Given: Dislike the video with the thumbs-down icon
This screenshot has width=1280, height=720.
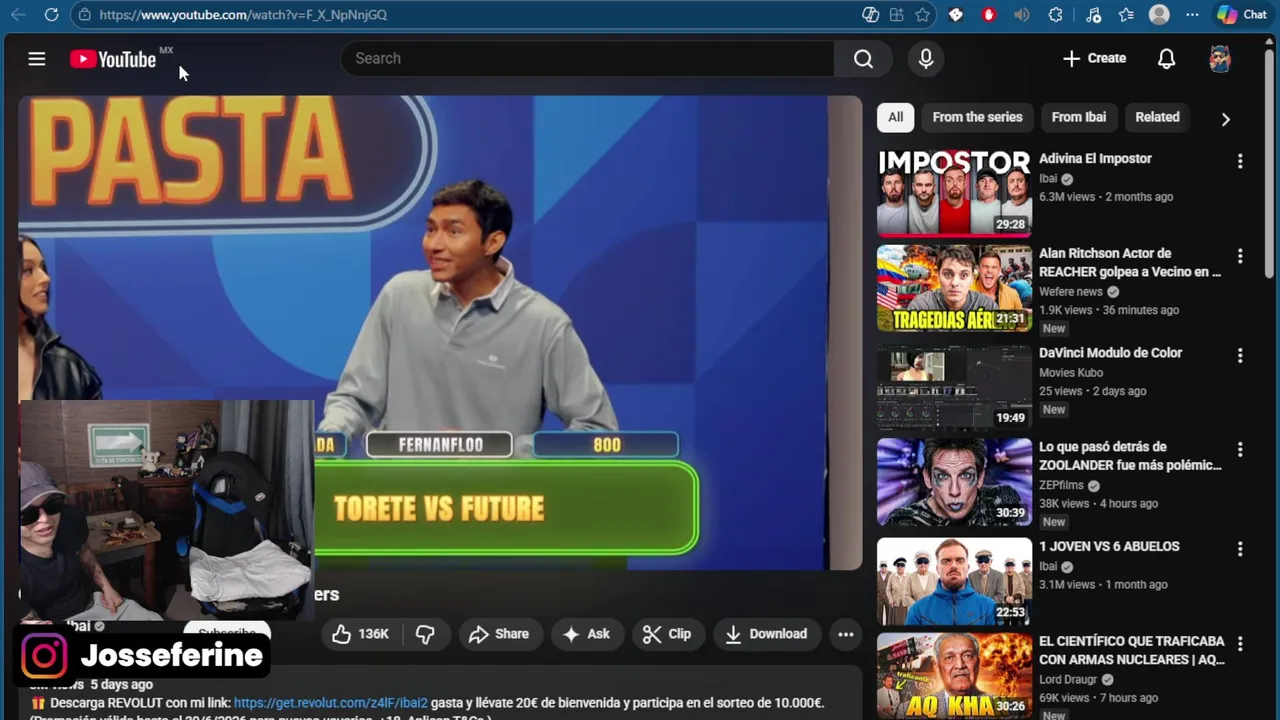Looking at the screenshot, I should [x=425, y=634].
